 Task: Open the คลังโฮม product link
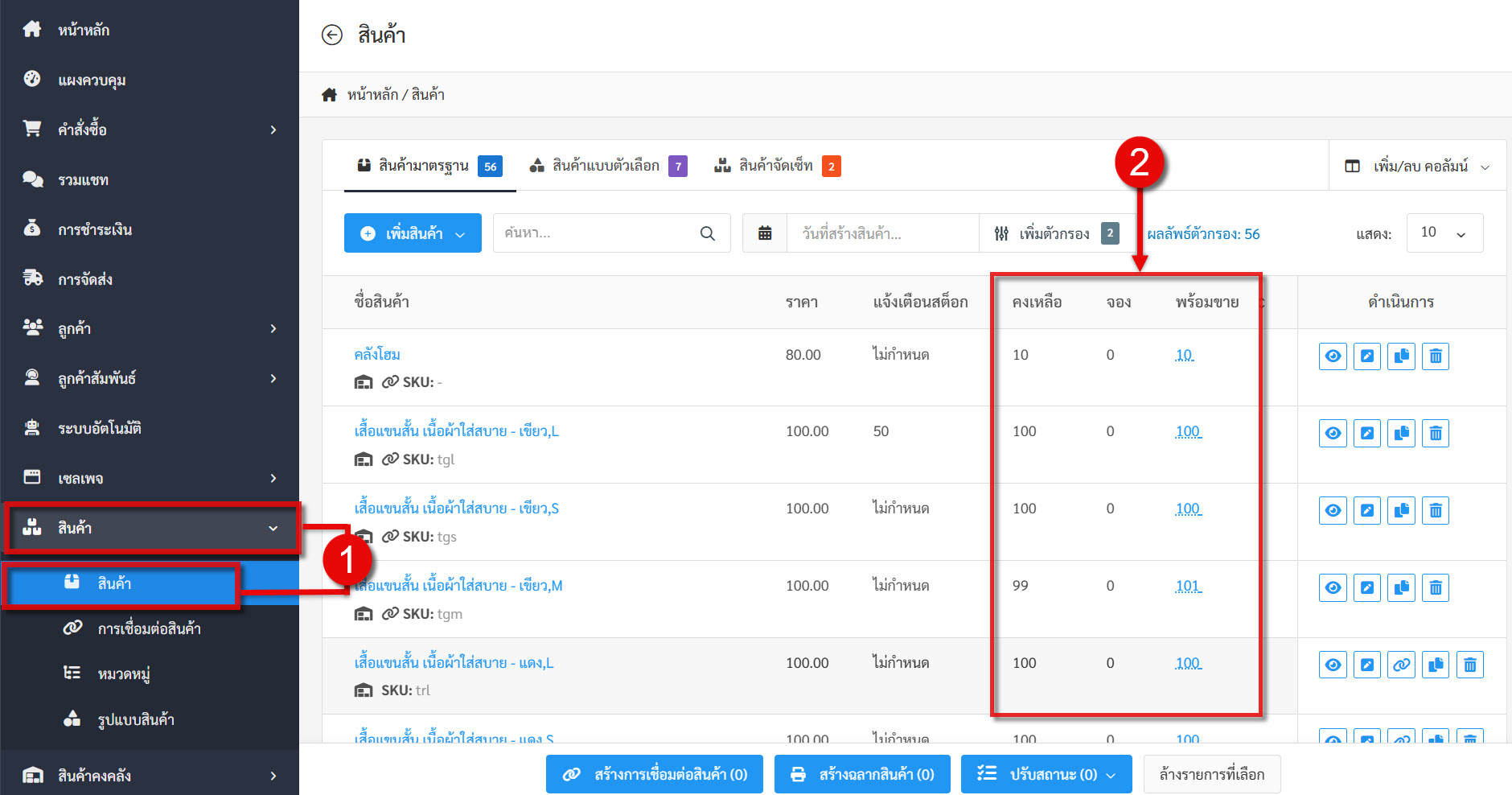coord(377,355)
